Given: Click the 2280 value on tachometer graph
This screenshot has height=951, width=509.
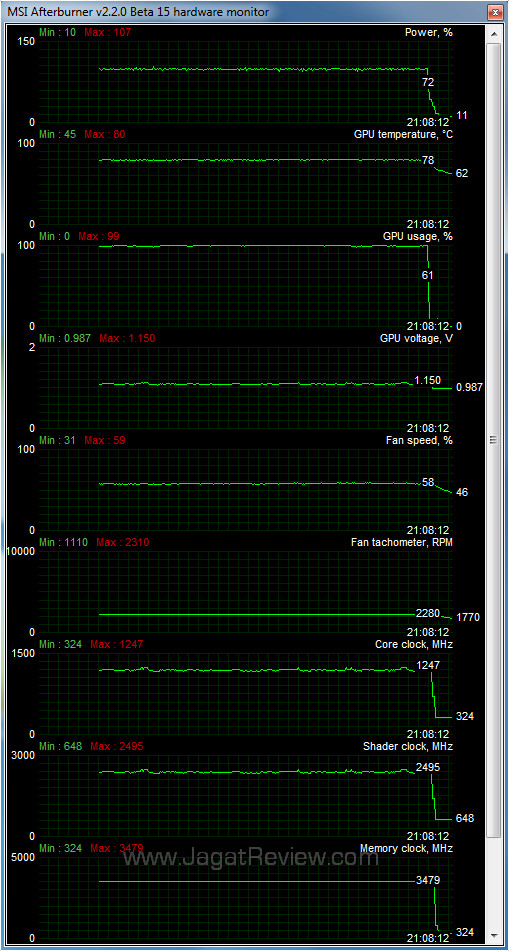Looking at the screenshot, I should [x=428, y=612].
